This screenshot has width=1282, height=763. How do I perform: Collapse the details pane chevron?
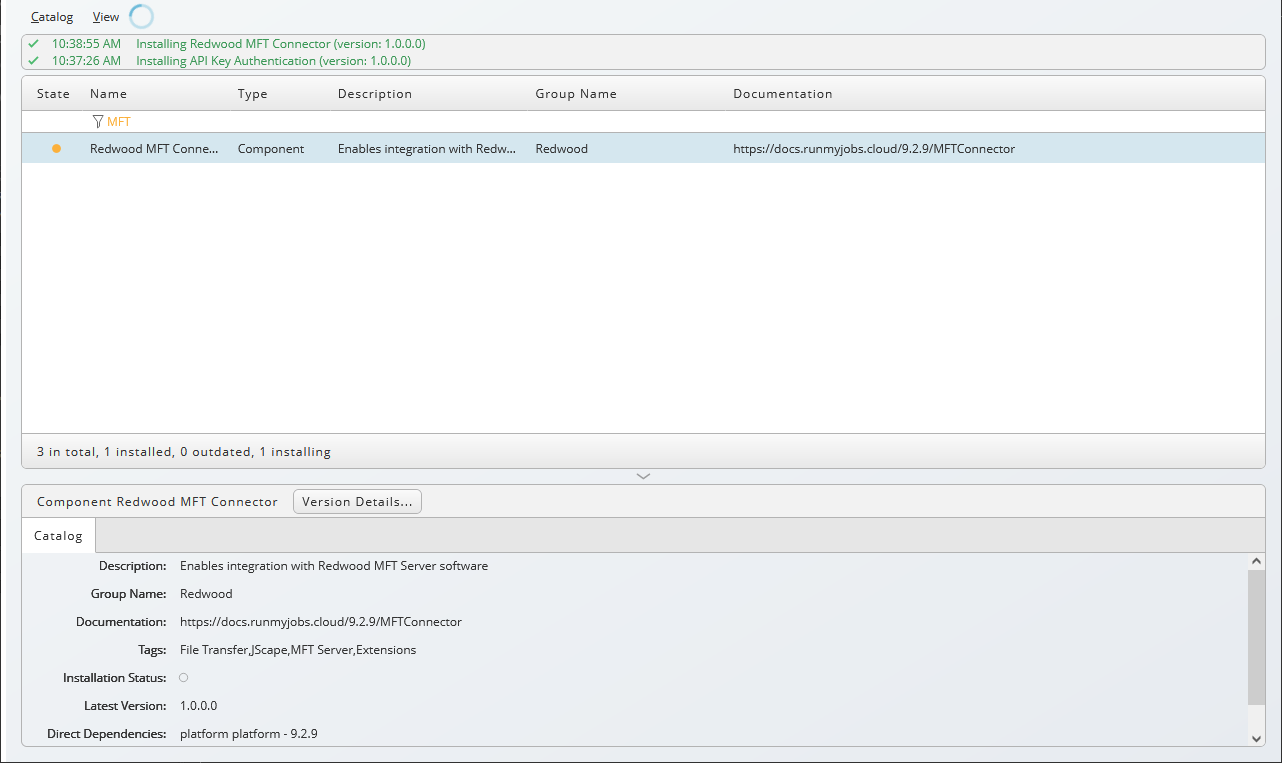[643, 476]
